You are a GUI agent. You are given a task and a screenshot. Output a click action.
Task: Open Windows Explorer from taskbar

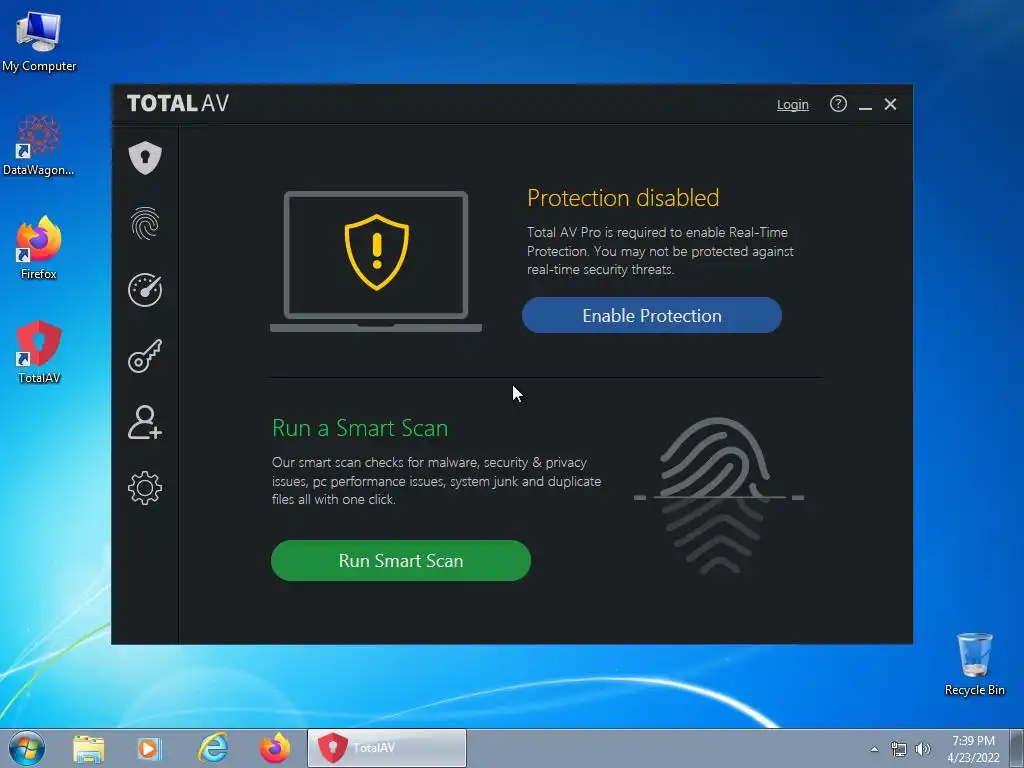[89, 748]
